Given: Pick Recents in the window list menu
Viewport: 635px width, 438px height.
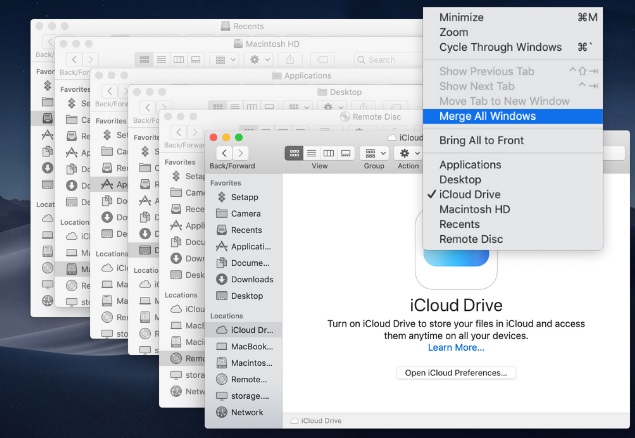Looking at the screenshot, I should pyautogui.click(x=512, y=225).
